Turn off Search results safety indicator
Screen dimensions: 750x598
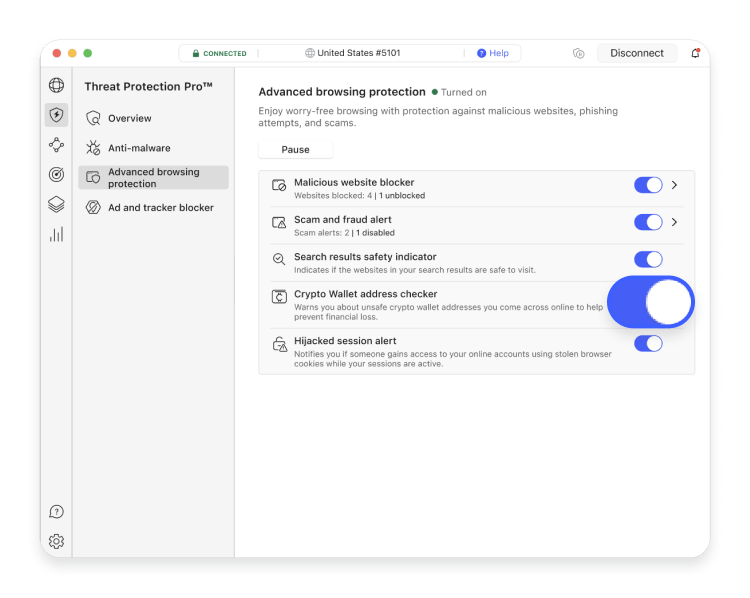[648, 259]
